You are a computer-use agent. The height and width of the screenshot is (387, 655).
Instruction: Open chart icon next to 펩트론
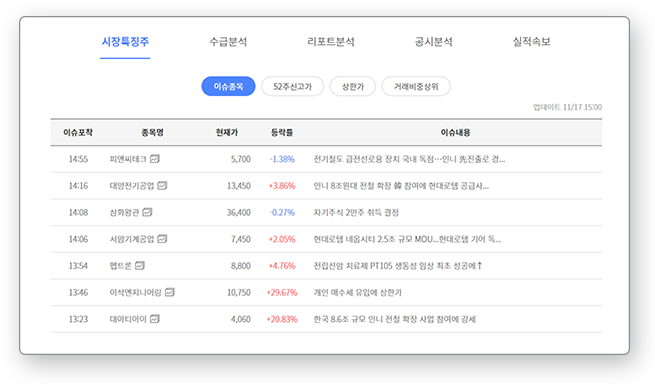point(140,266)
